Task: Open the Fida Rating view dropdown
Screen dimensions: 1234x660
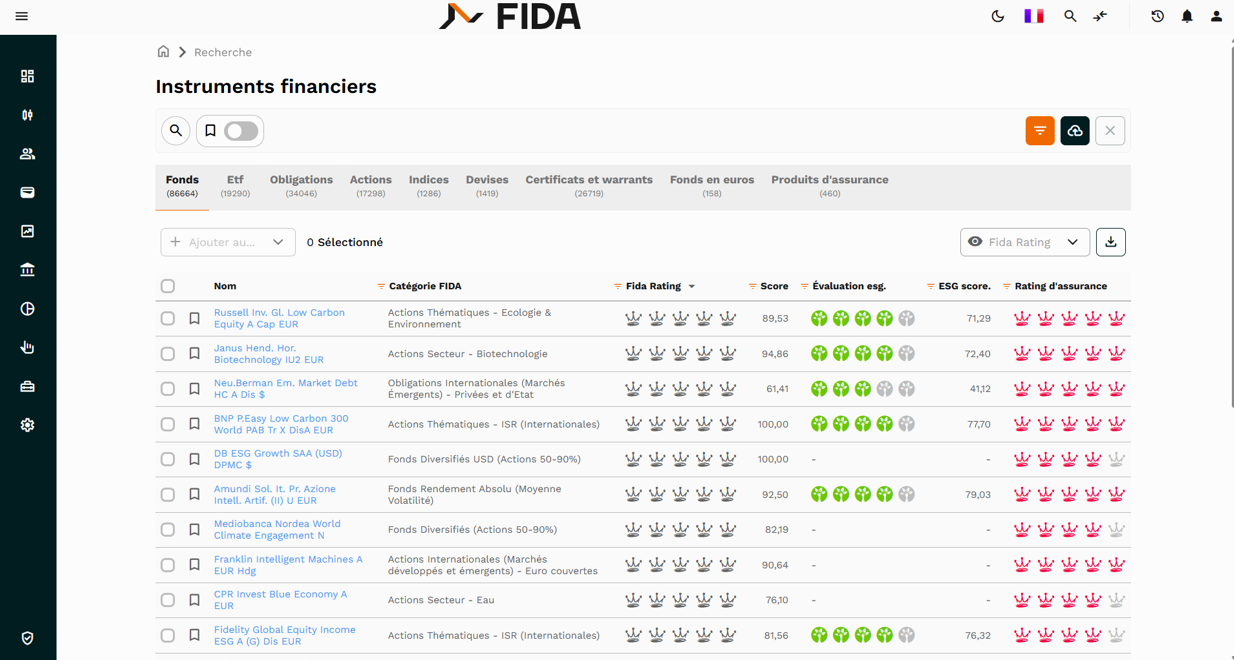Action: (x=1024, y=242)
